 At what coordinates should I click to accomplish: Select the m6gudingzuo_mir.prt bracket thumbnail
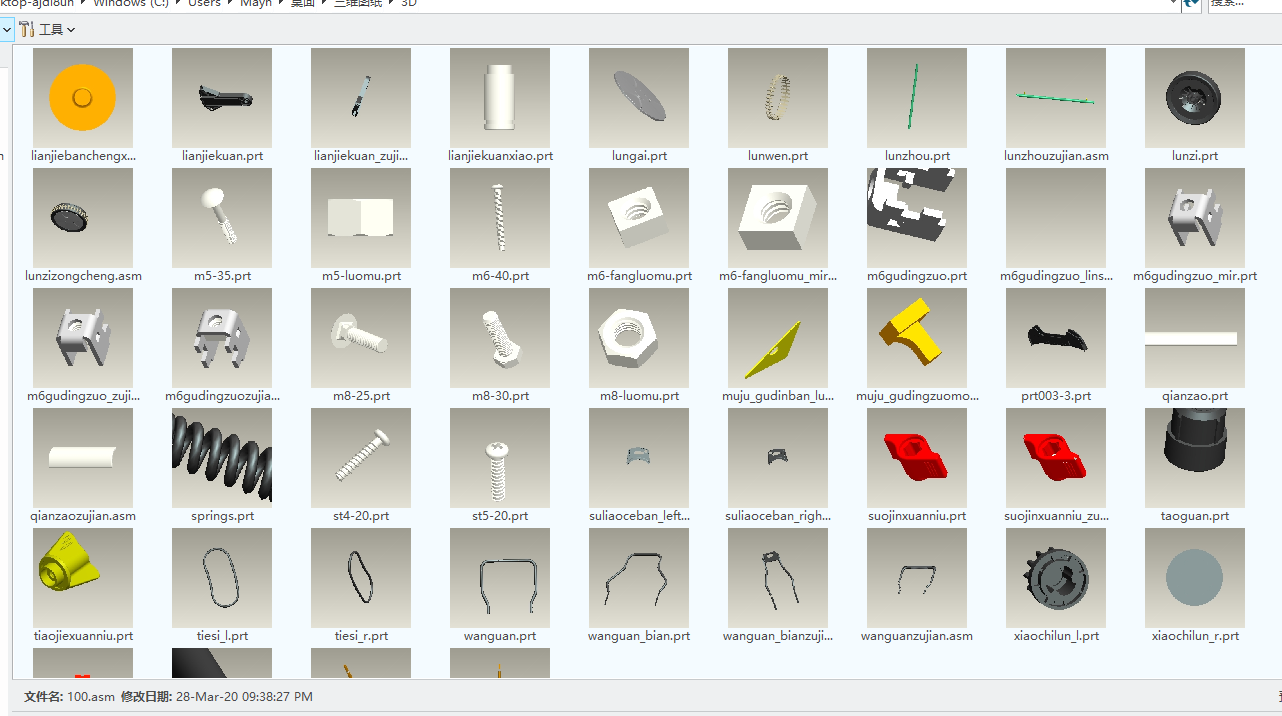[1195, 218]
